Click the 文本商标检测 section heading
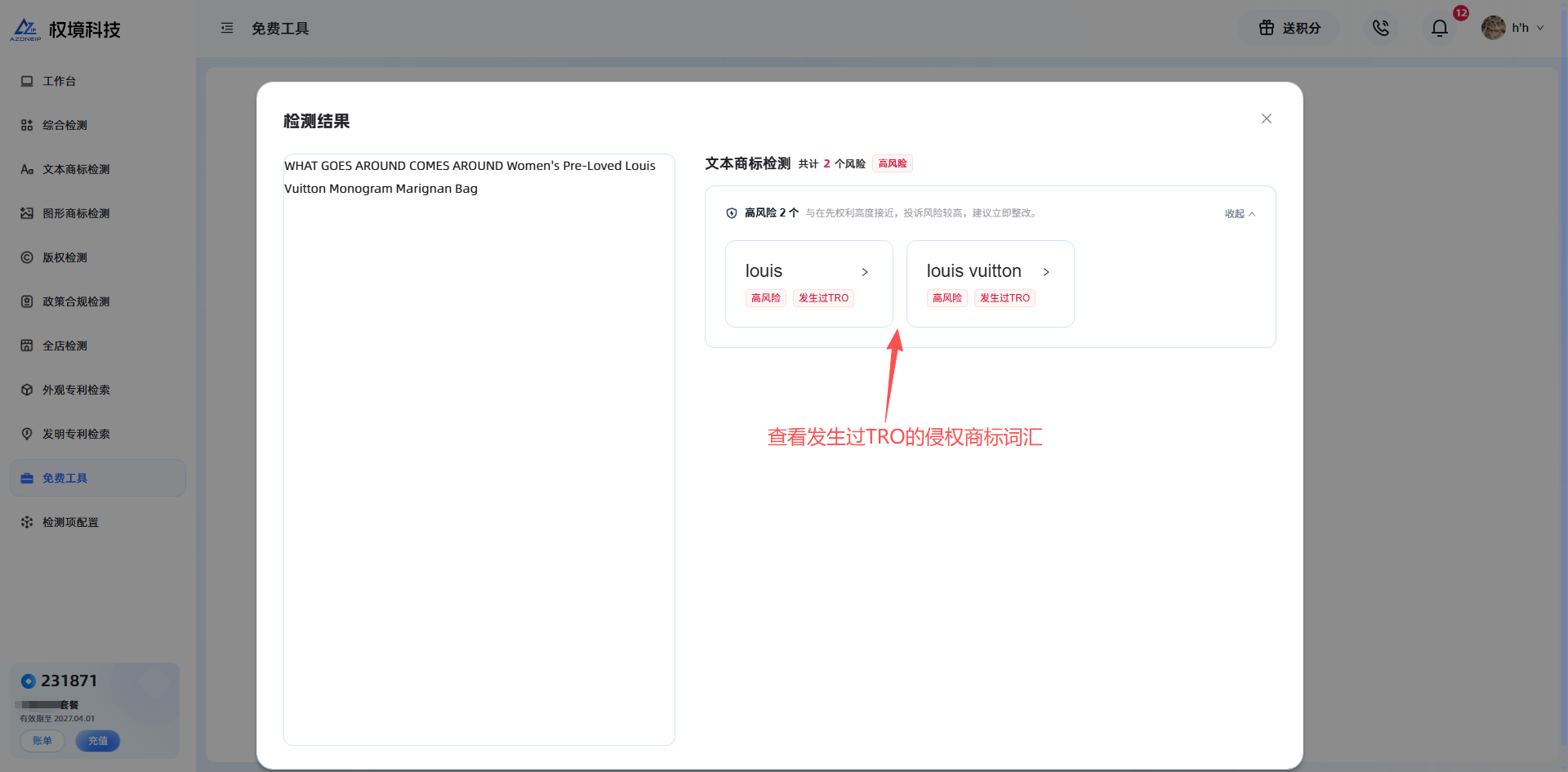Screen dimensions: 1568x772 (748, 163)
